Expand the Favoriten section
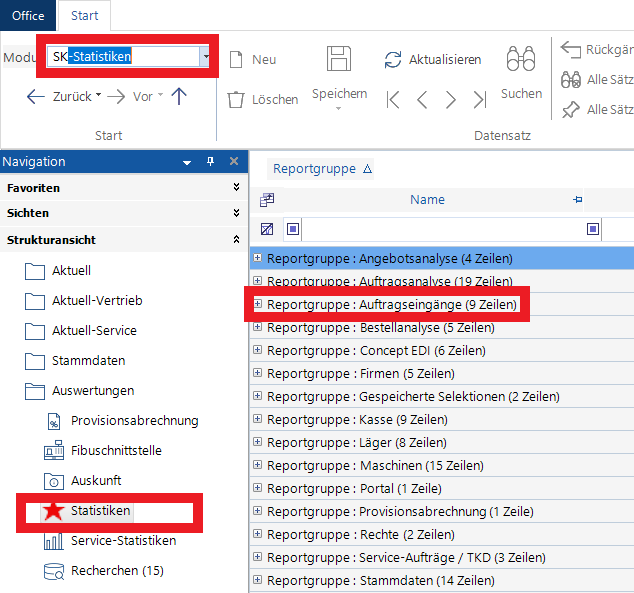The height and width of the screenshot is (593, 634). point(236,187)
